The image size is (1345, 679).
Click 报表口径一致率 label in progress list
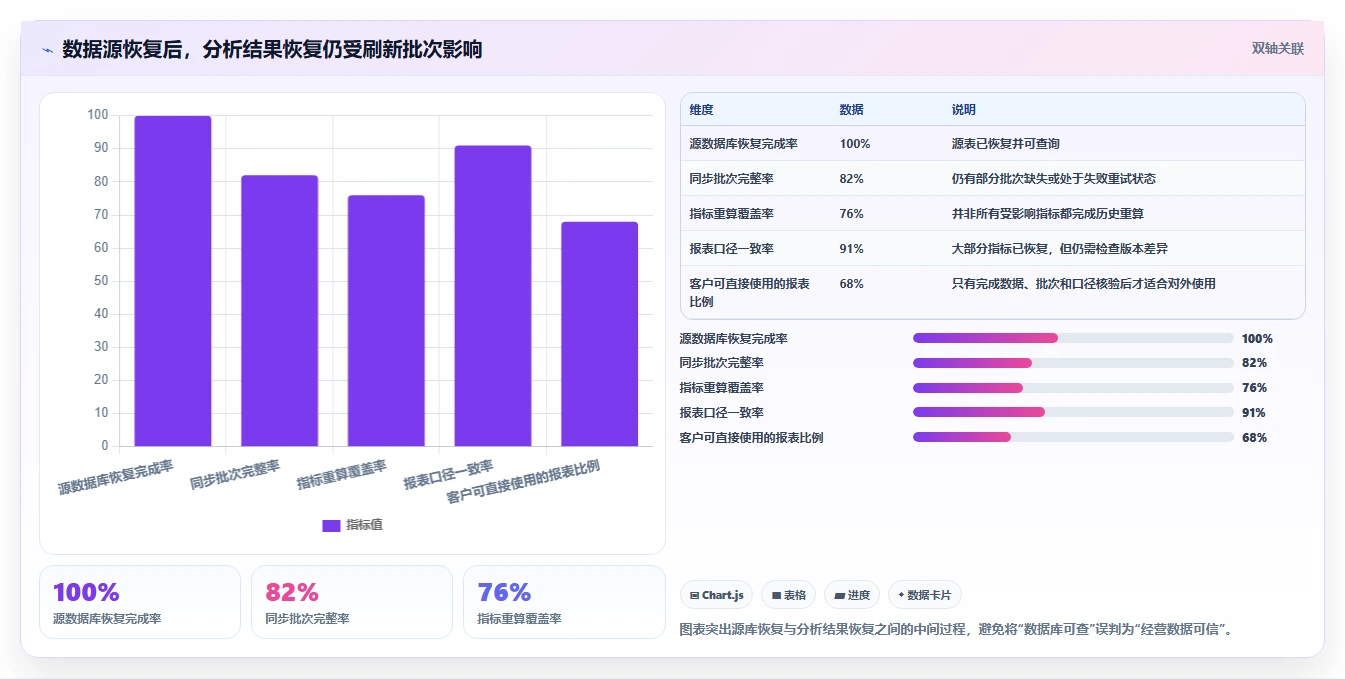point(721,413)
